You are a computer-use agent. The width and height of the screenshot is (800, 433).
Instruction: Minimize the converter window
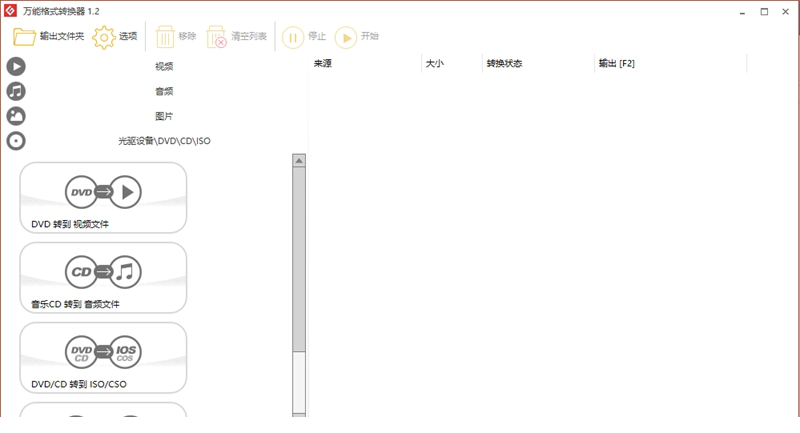(x=742, y=12)
